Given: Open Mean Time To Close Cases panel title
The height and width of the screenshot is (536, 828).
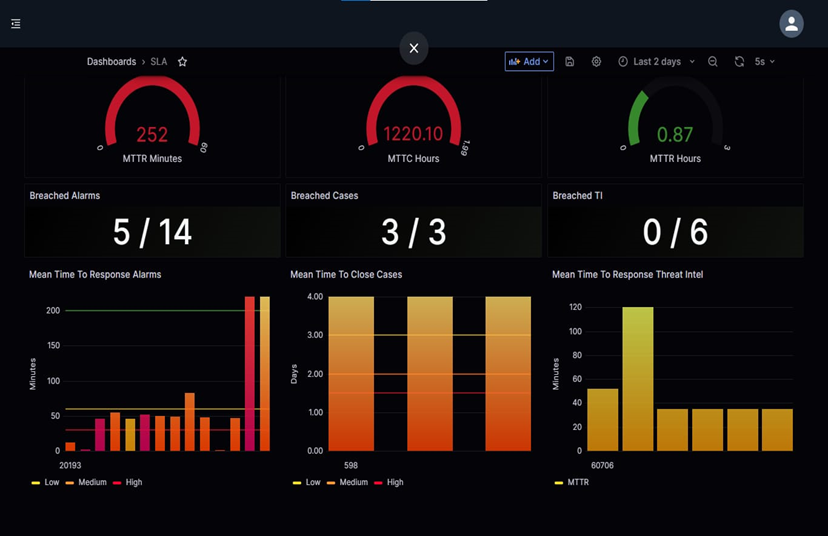Looking at the screenshot, I should tap(346, 274).
